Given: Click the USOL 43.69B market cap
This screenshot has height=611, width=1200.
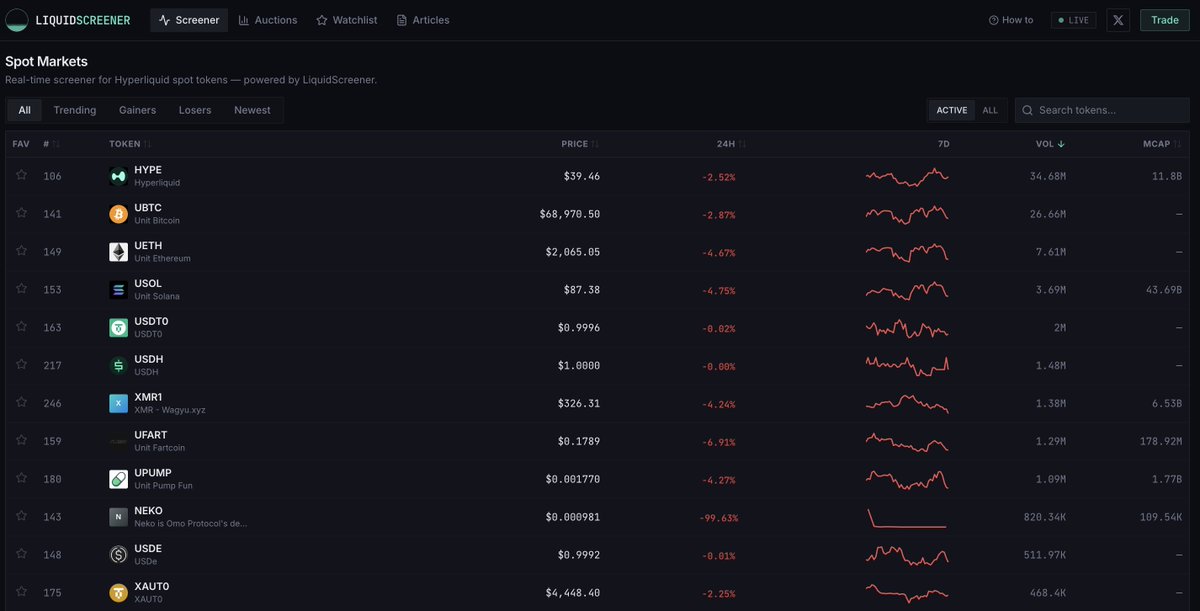Looking at the screenshot, I should coord(1164,290).
